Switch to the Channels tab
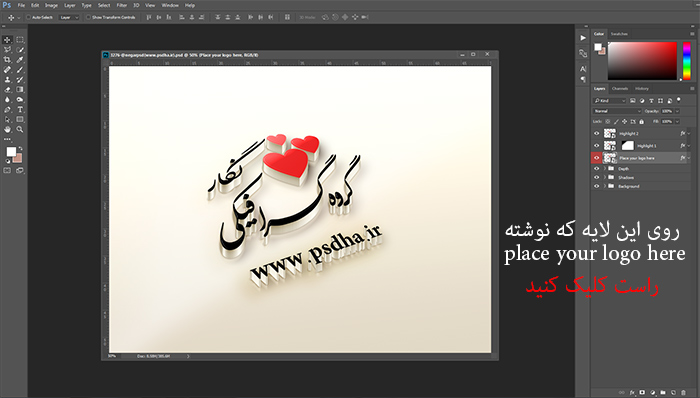 click(x=620, y=89)
